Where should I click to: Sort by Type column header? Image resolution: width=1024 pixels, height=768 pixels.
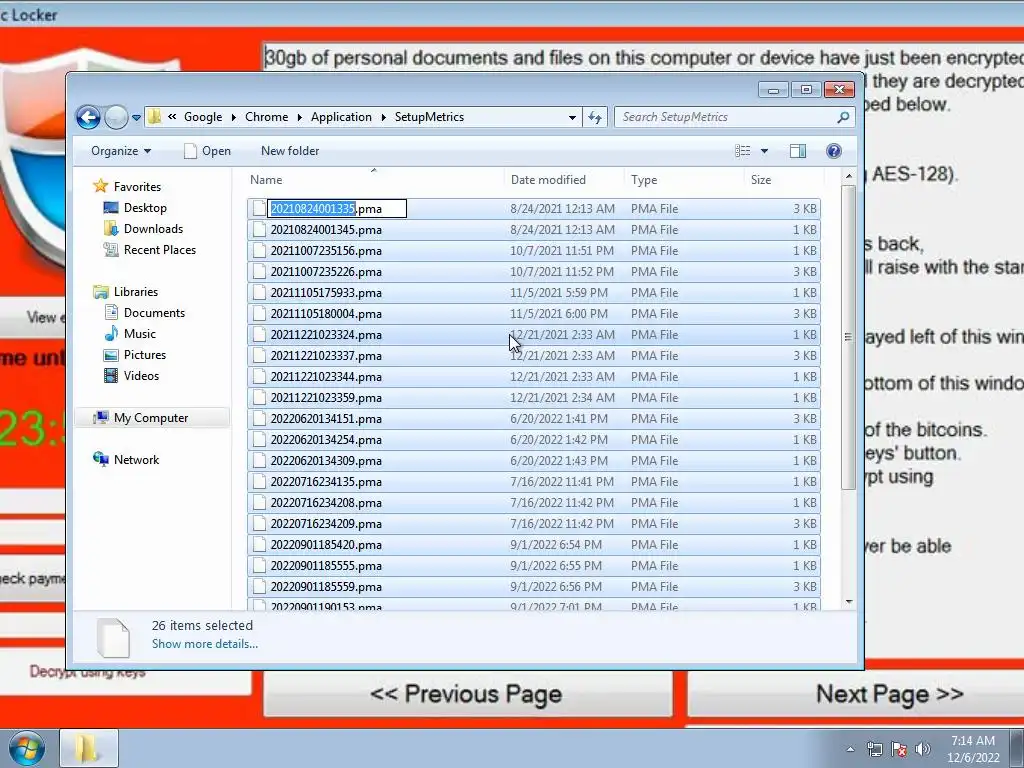(684, 180)
